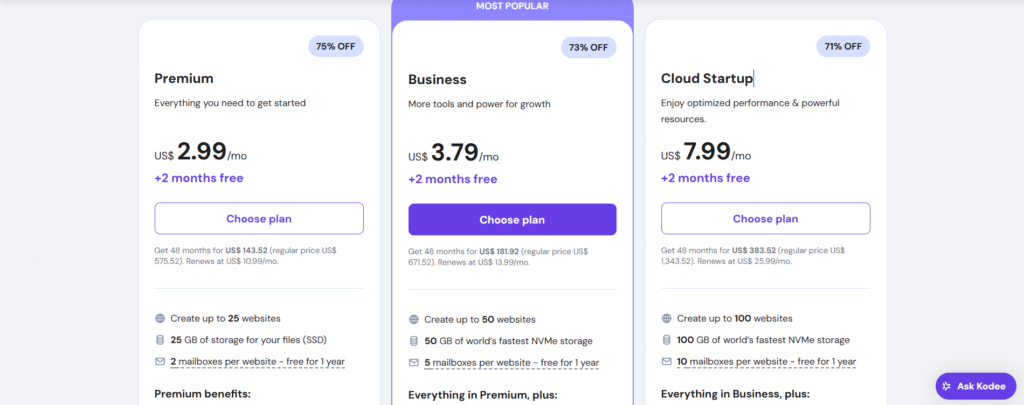Select the Premium plan title
Image resolution: width=1024 pixels, height=405 pixels.
pyautogui.click(x=184, y=78)
